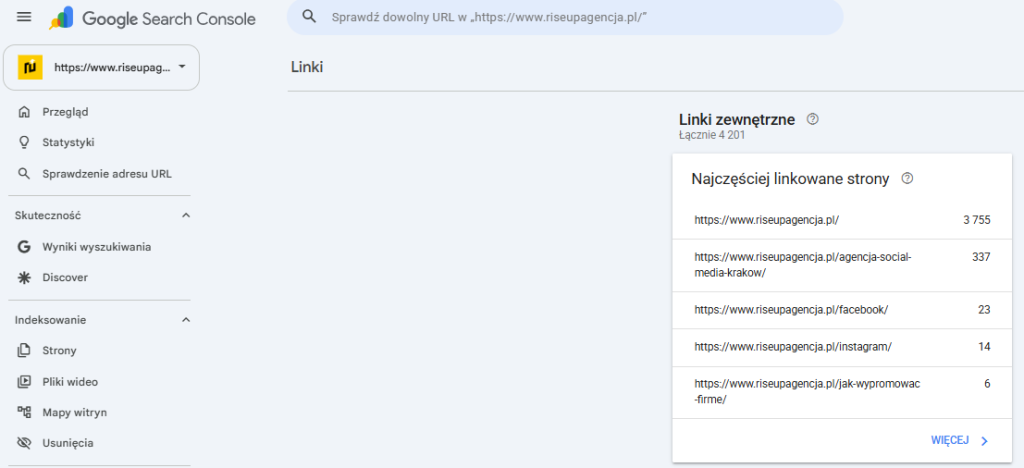Click help icon beside Najczęściej linkowane strony
This screenshot has width=1024, height=468.
tap(906, 179)
